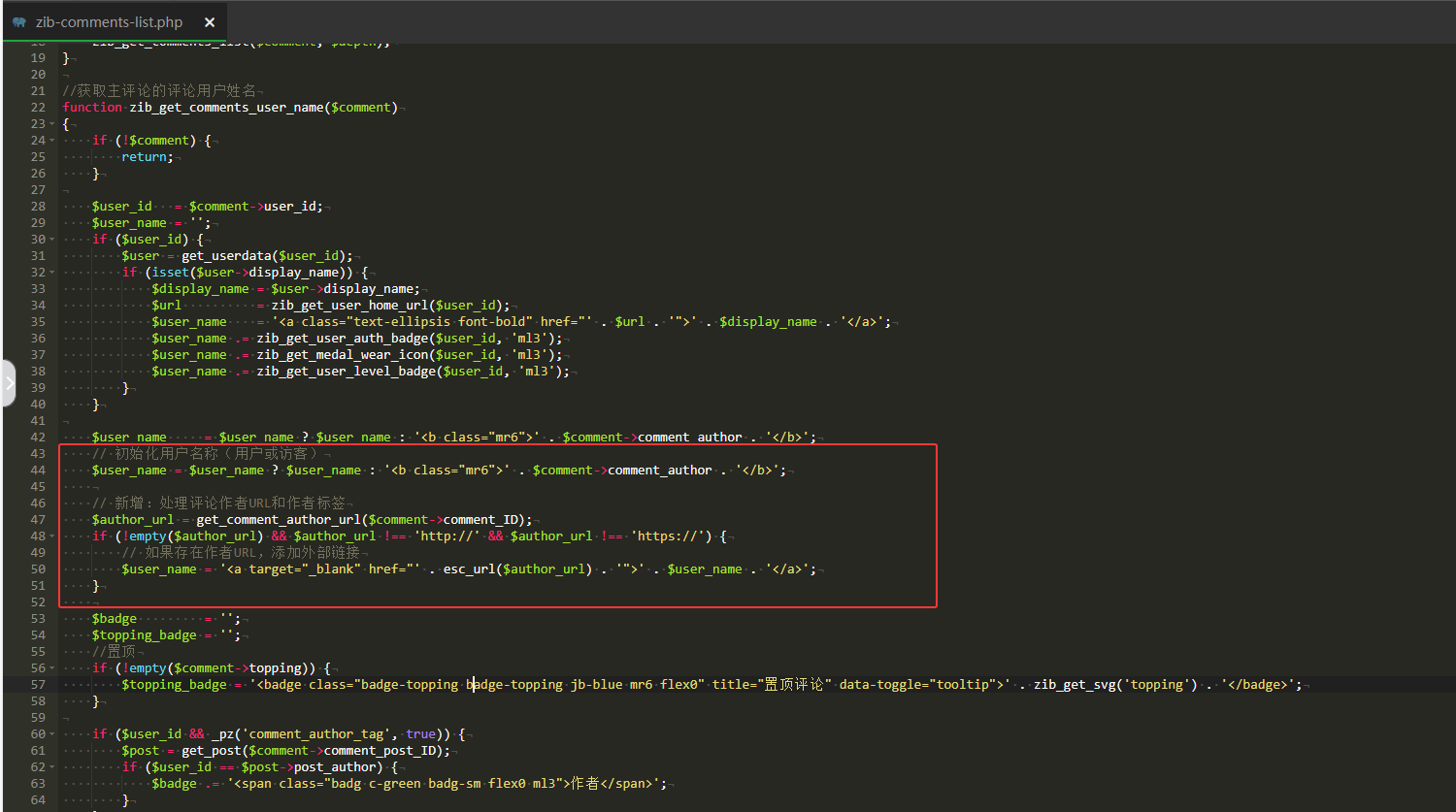Click line number 57 in the gutter
Screen dimensions: 1456x812
tap(38, 685)
